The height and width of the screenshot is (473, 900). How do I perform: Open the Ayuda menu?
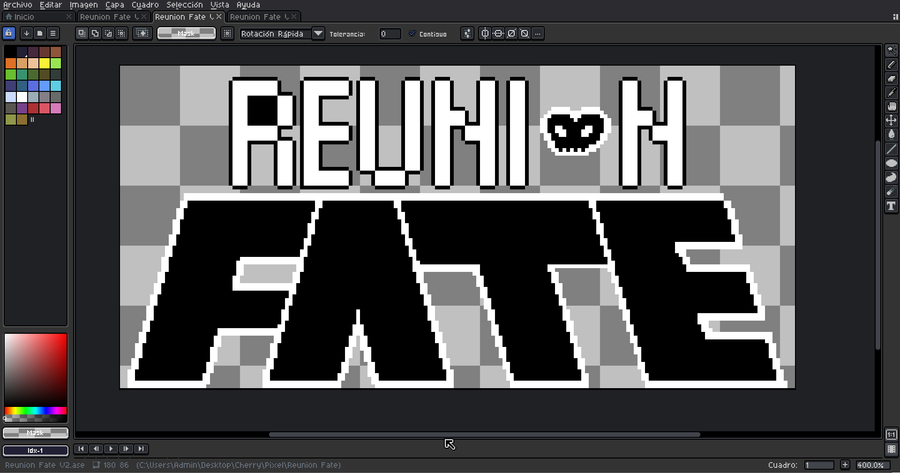coord(249,5)
